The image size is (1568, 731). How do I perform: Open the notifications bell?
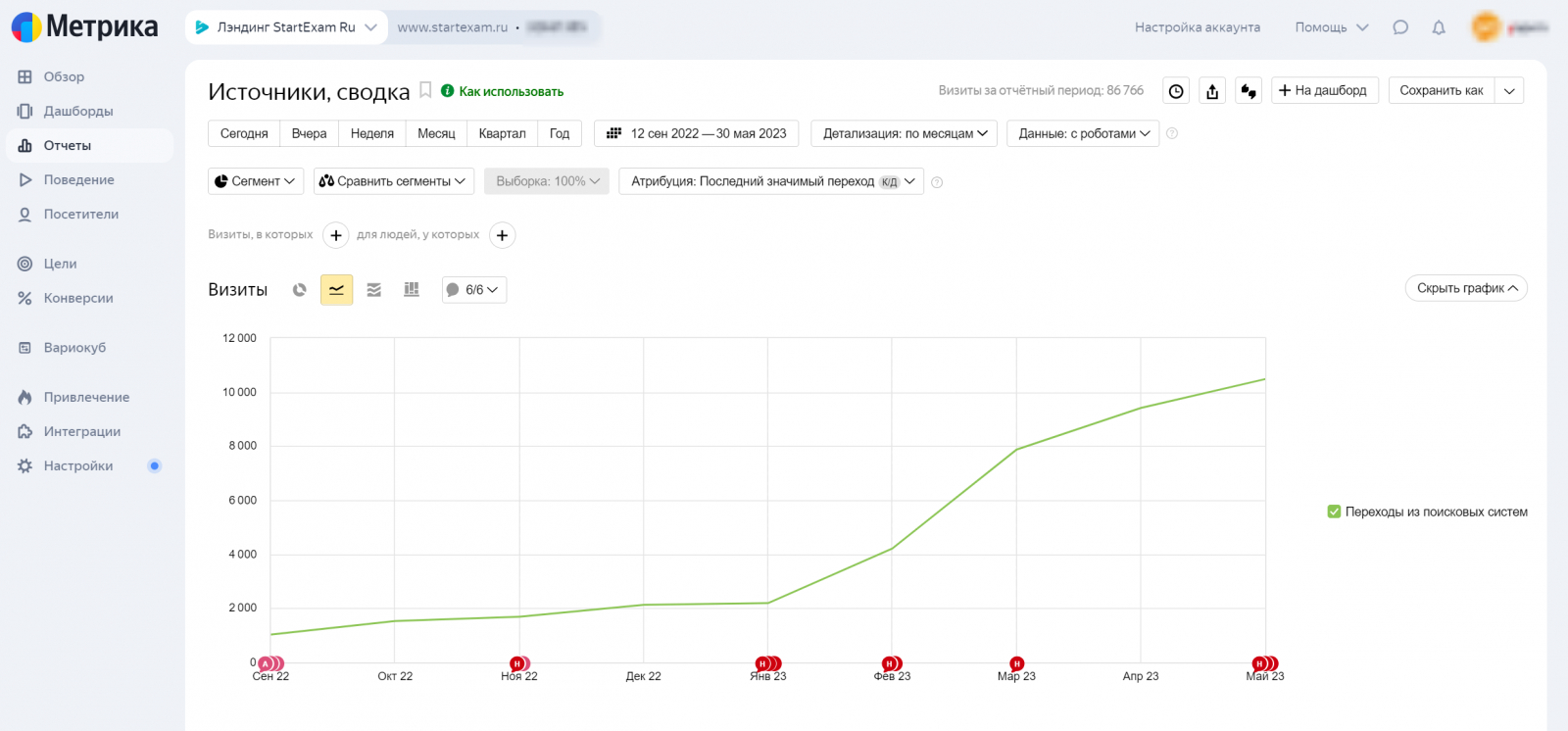click(x=1439, y=27)
